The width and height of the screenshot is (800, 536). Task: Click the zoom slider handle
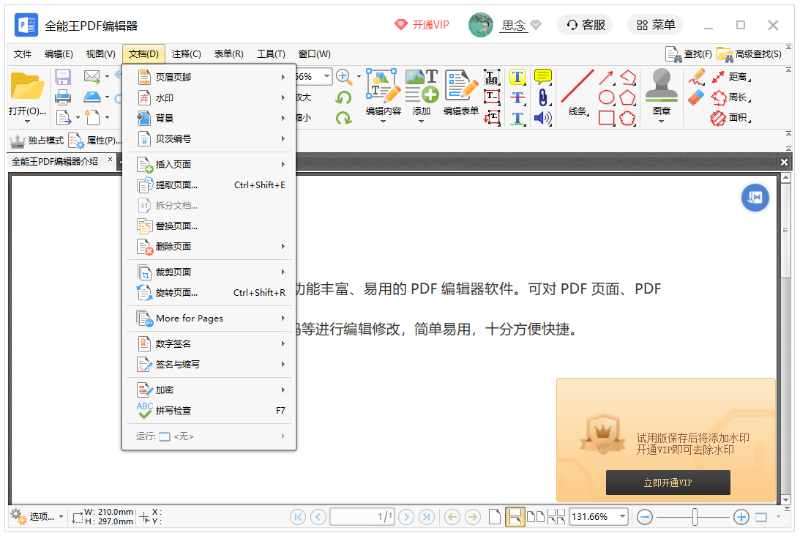click(694, 517)
